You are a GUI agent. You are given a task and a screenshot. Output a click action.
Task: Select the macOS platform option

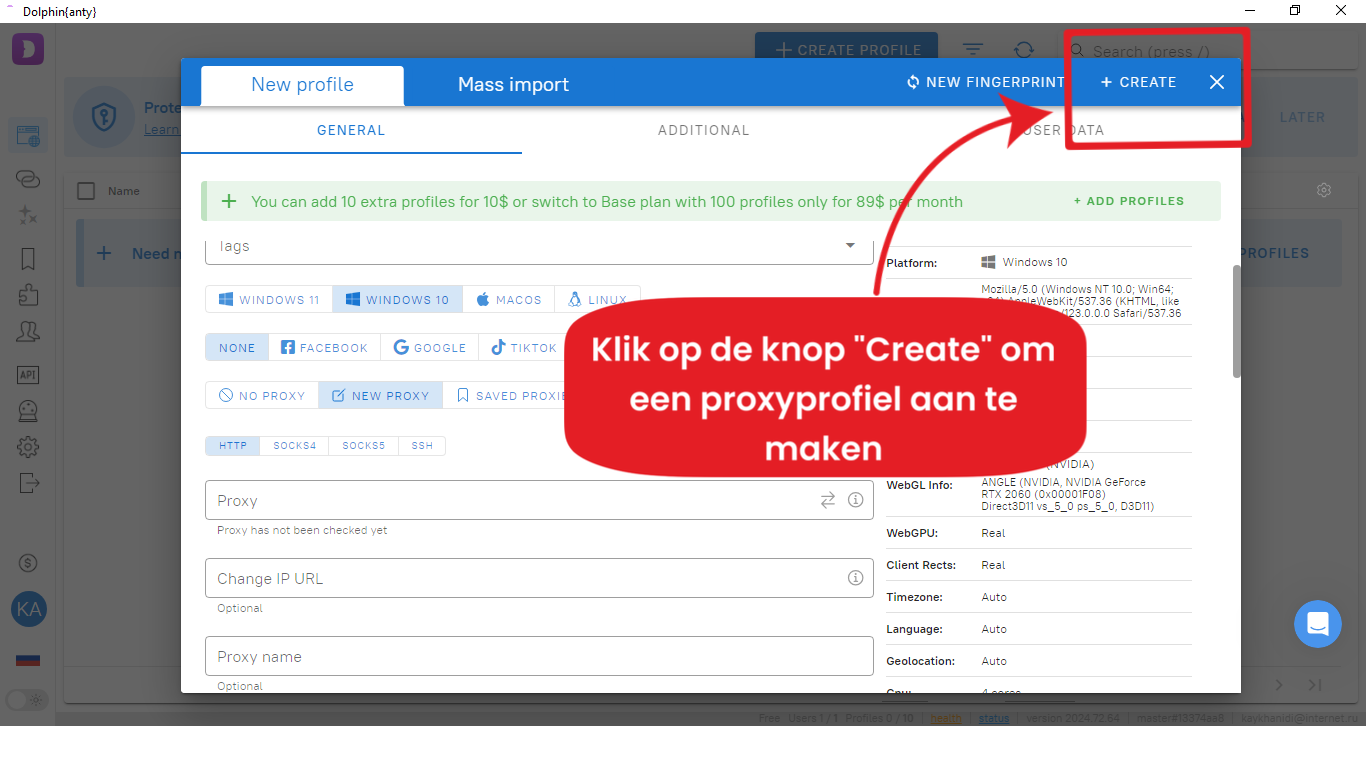[509, 299]
